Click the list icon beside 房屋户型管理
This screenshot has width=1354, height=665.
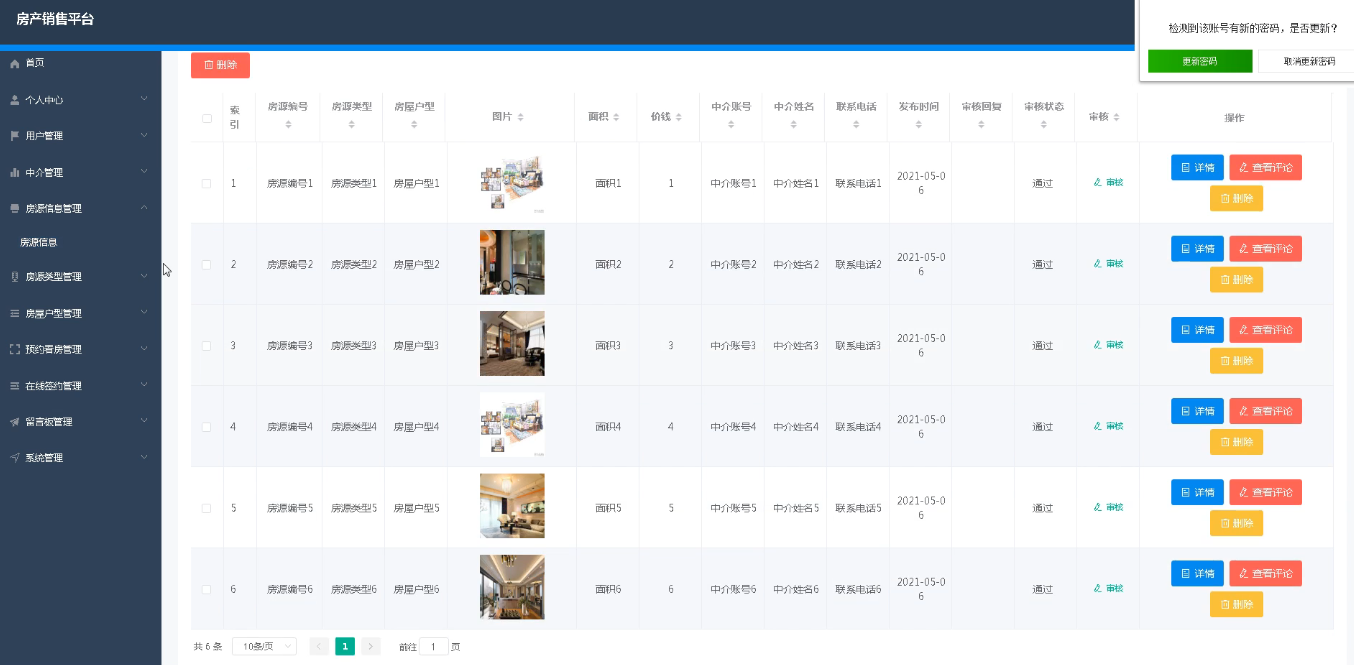15,313
